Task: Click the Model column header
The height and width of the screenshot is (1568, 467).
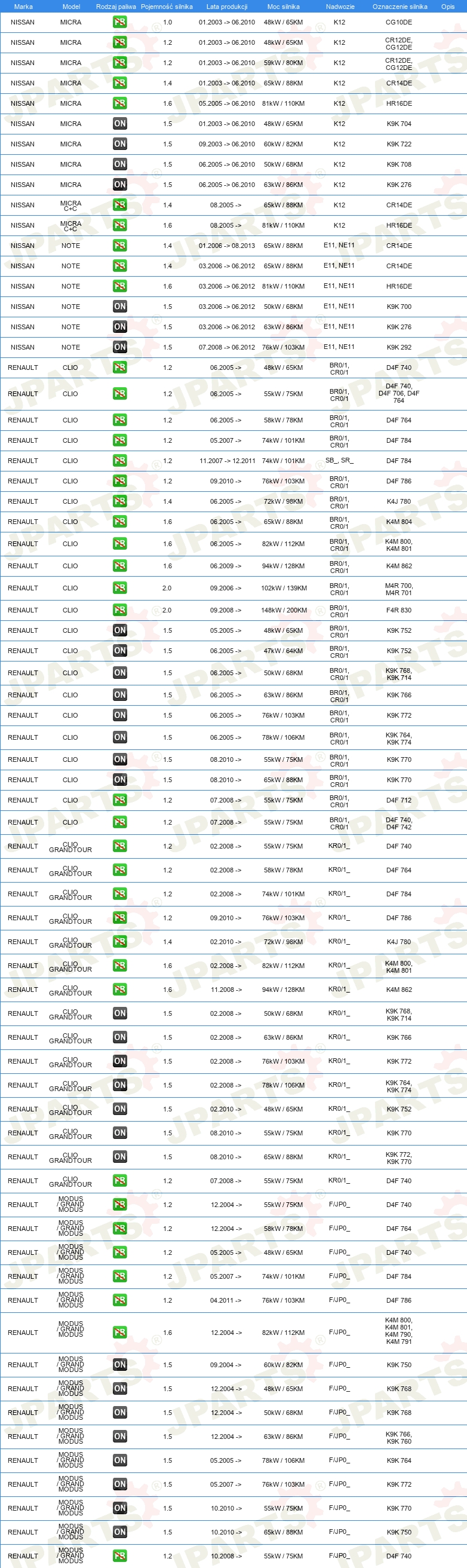Action: point(71,7)
